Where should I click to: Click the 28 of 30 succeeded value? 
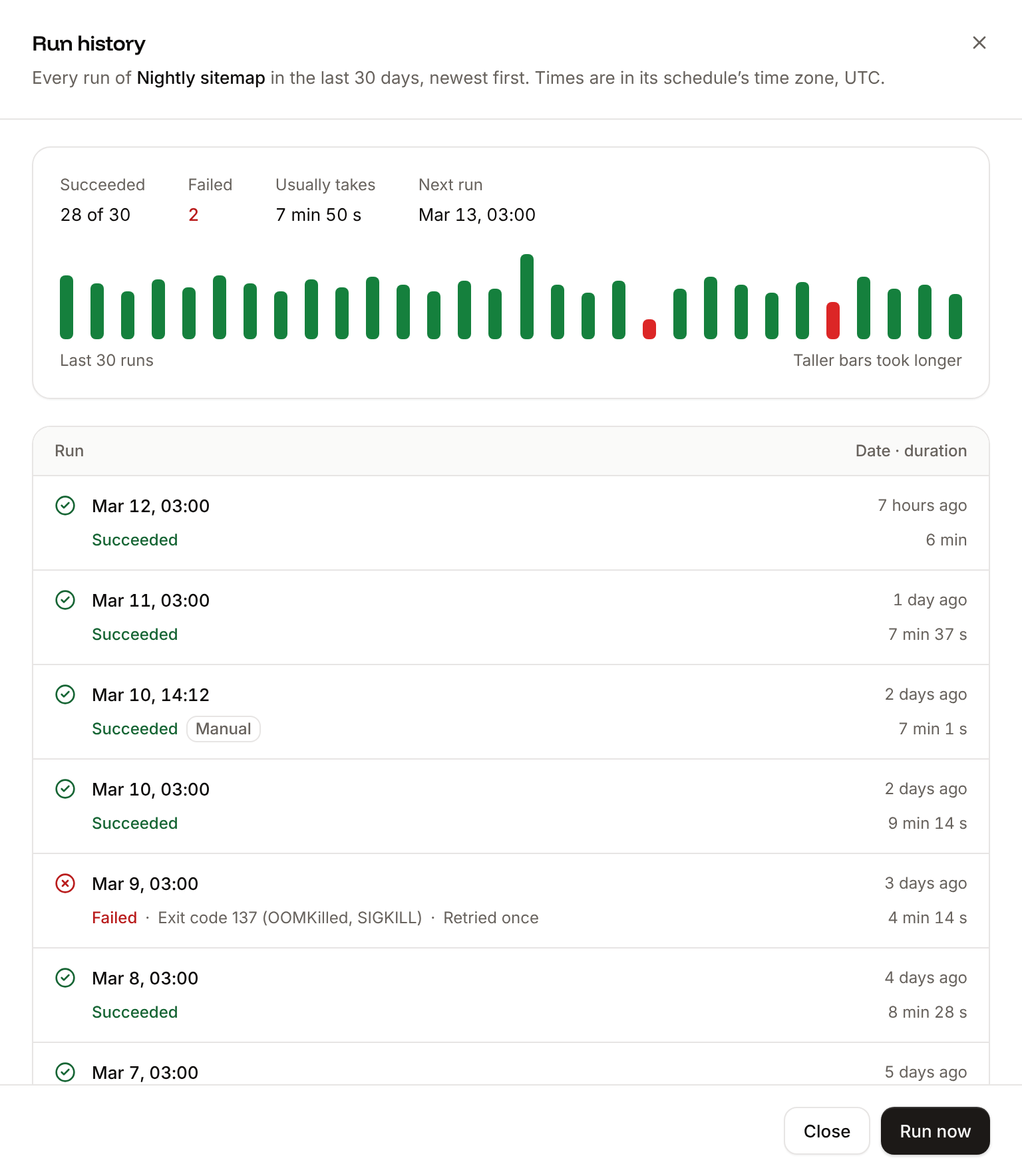(95, 215)
